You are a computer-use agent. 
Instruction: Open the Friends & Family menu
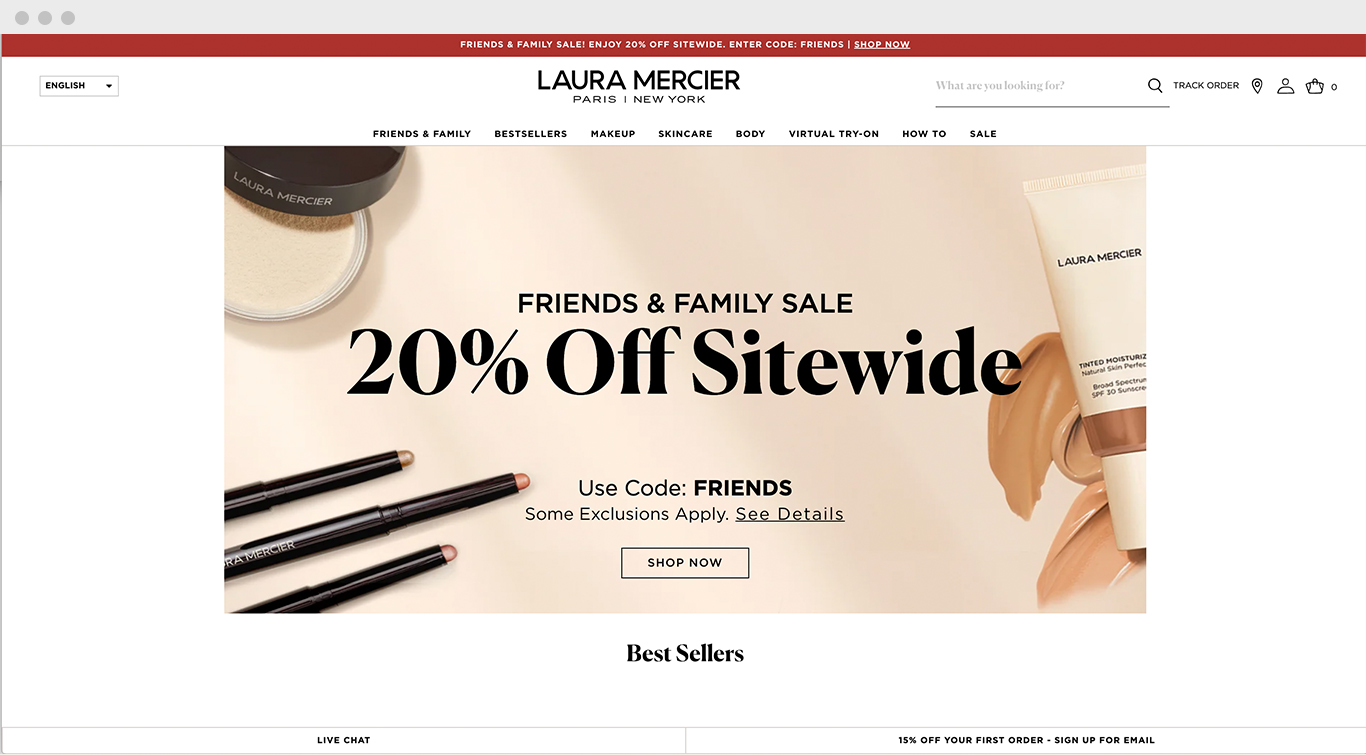tap(422, 134)
